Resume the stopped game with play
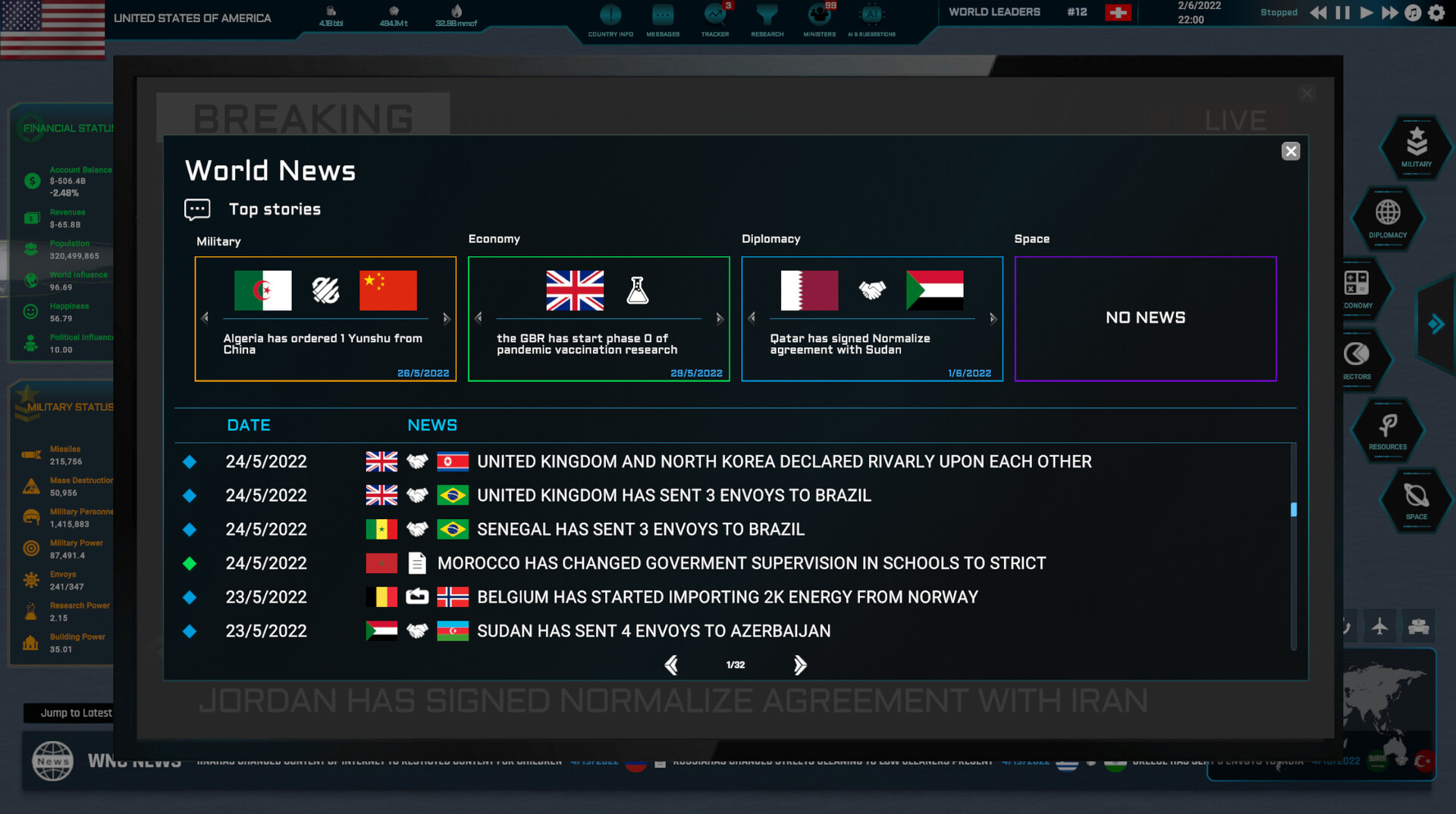1456x814 pixels. tap(1366, 13)
